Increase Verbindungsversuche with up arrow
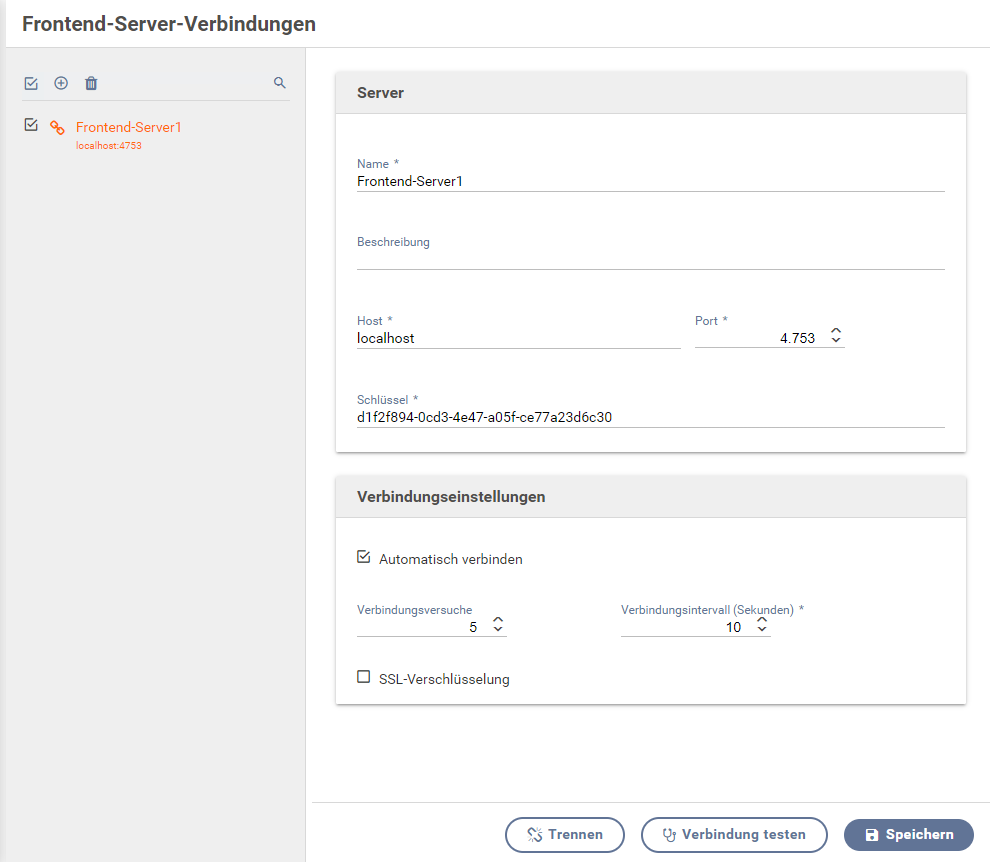The width and height of the screenshot is (990, 862). (498, 620)
